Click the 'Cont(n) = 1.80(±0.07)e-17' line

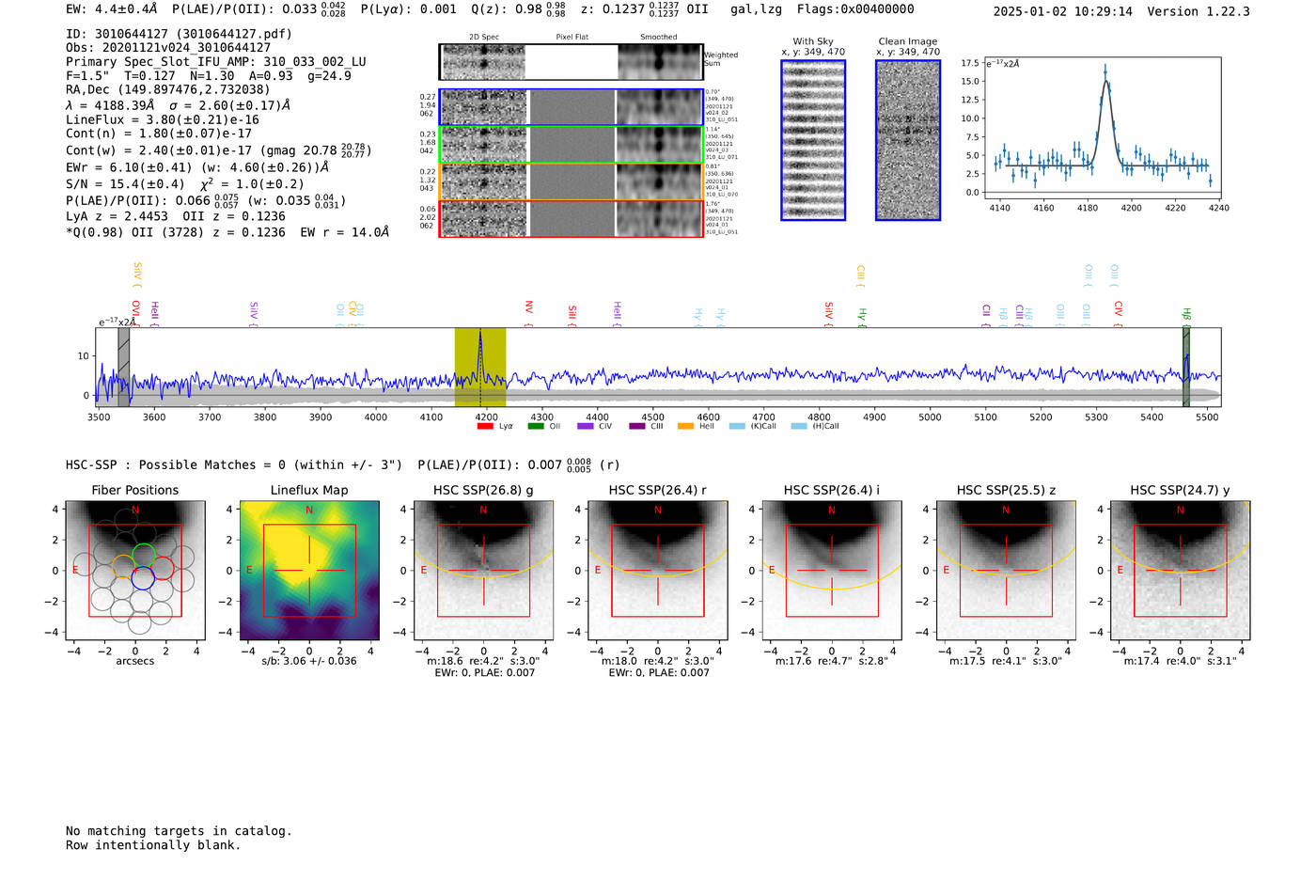point(159,134)
